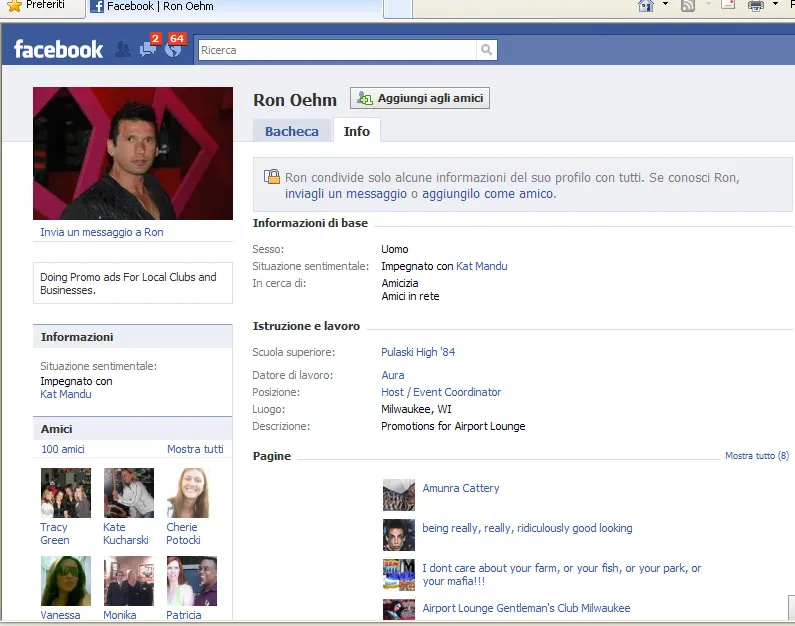Click the Informazioni sidebar header
This screenshot has width=795, height=626.
(x=133, y=337)
